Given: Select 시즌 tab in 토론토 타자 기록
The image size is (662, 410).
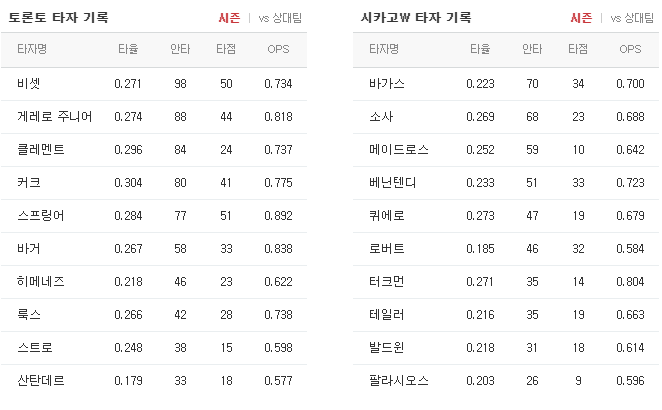Looking at the screenshot, I should [x=229, y=18].
